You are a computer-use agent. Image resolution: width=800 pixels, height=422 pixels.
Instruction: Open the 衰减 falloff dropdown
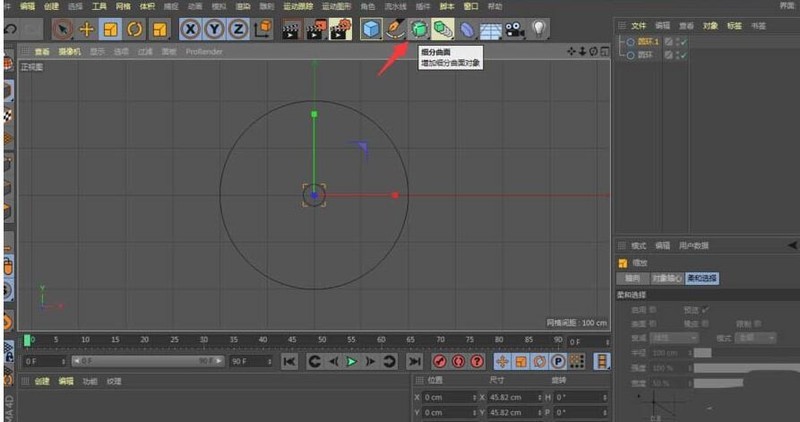pos(673,338)
